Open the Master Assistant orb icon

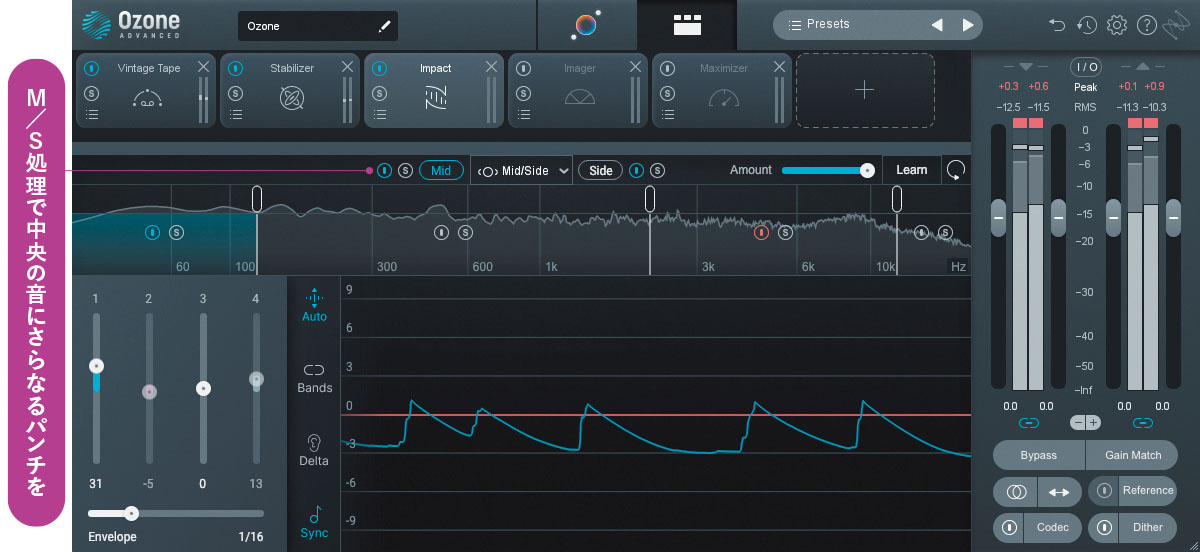click(x=586, y=25)
